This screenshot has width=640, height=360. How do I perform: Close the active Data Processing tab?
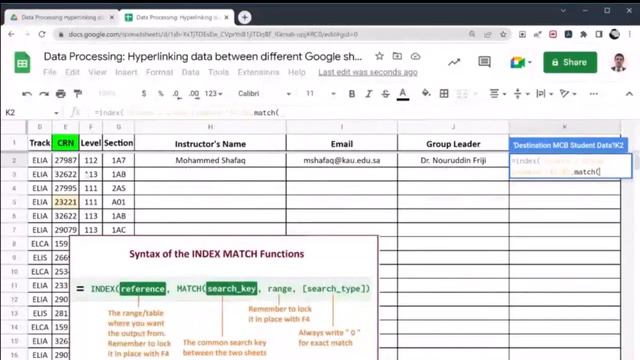pyautogui.click(x=227, y=18)
